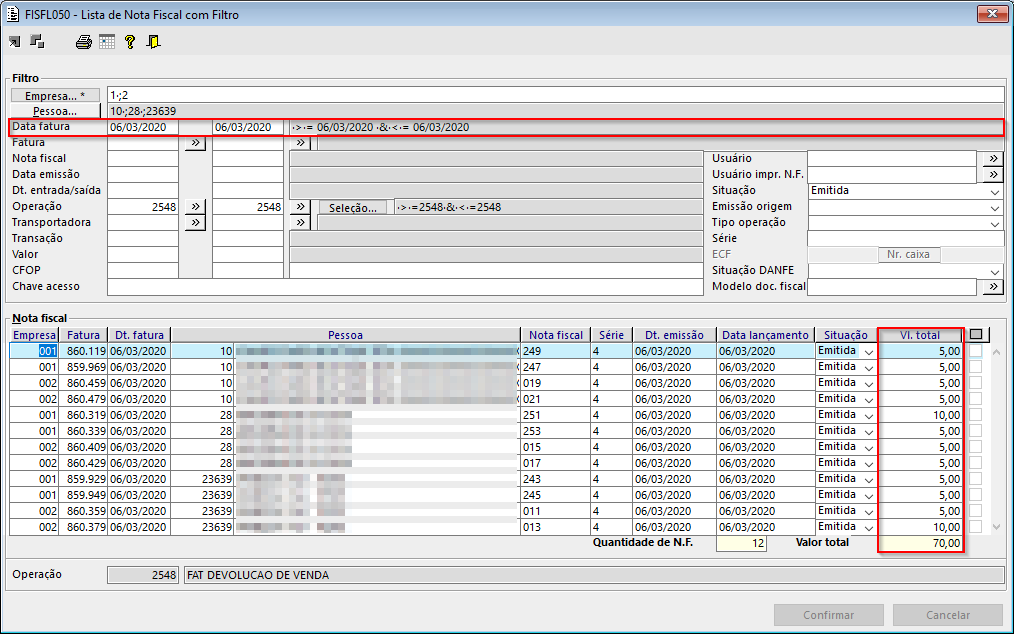The width and height of the screenshot is (1014, 634).
Task: Click the grid scrollbar down arrow
Action: pyautogui.click(x=996, y=527)
